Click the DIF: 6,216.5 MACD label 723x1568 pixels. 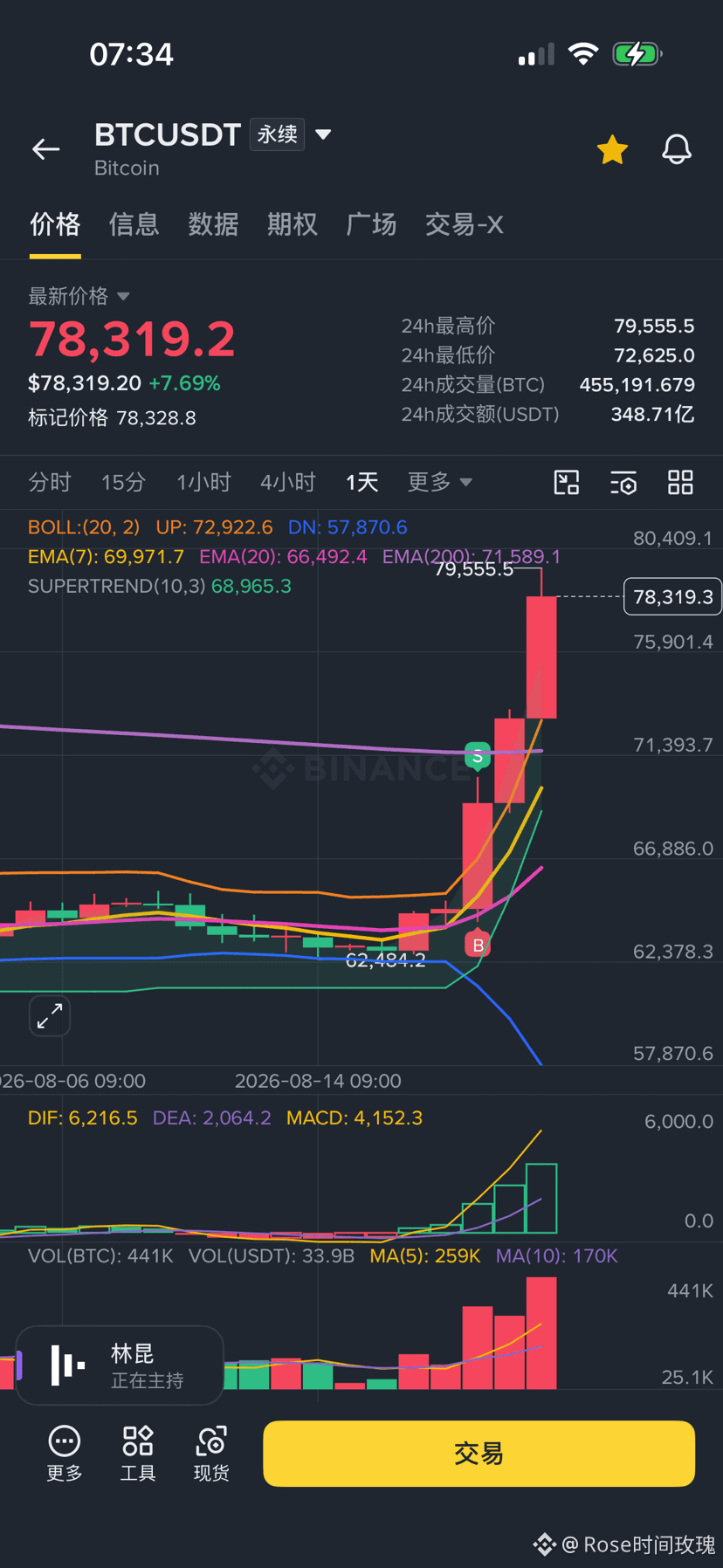(x=82, y=1118)
